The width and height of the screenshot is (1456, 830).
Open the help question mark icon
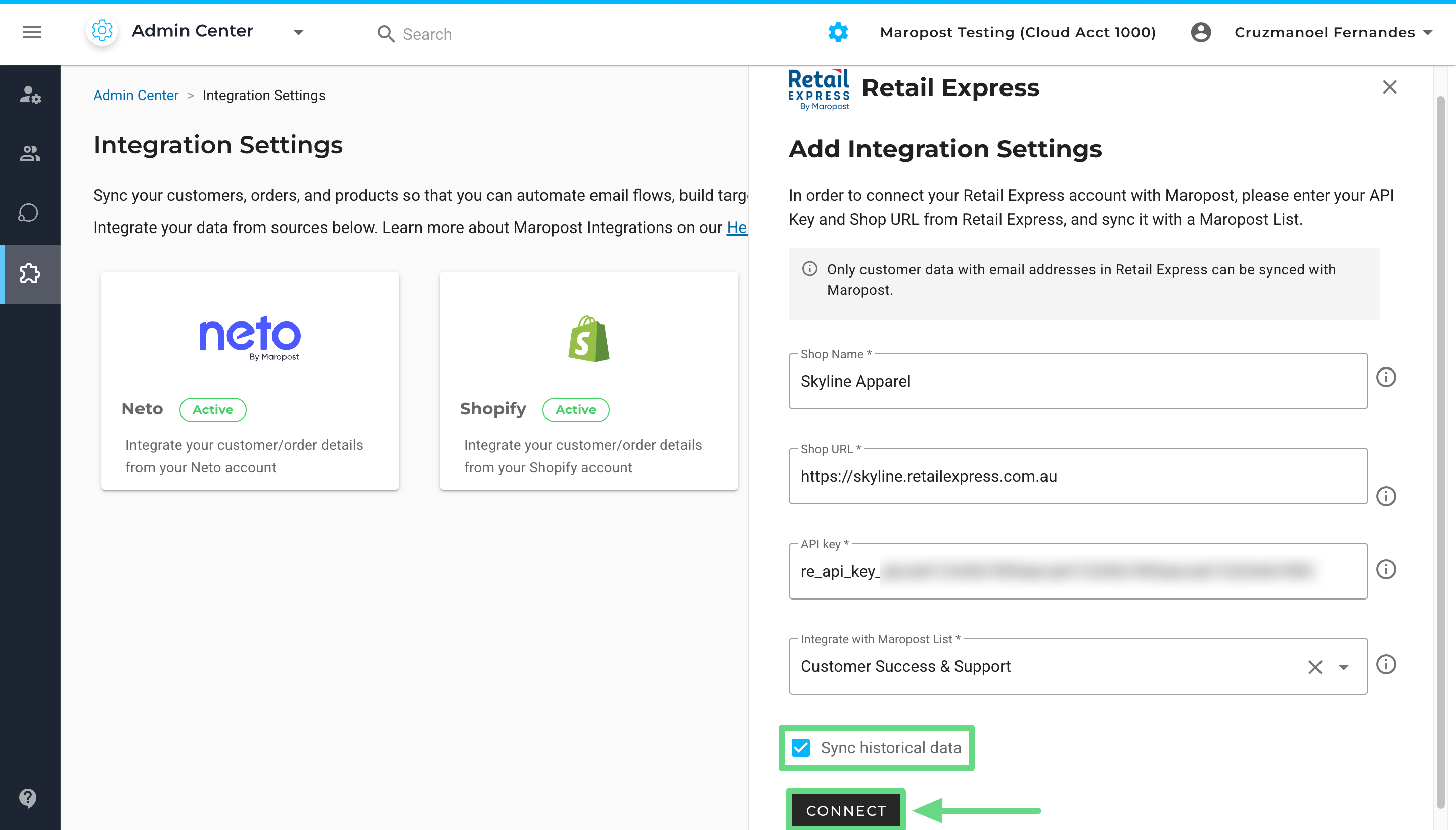(28, 798)
